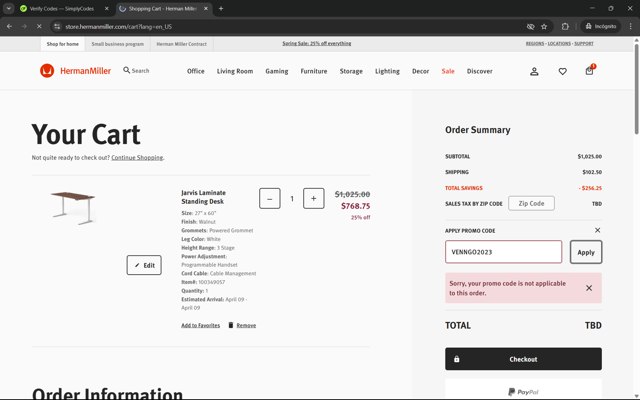The height and width of the screenshot is (400, 640).
Task: Open the Support link
Action: click(x=584, y=43)
